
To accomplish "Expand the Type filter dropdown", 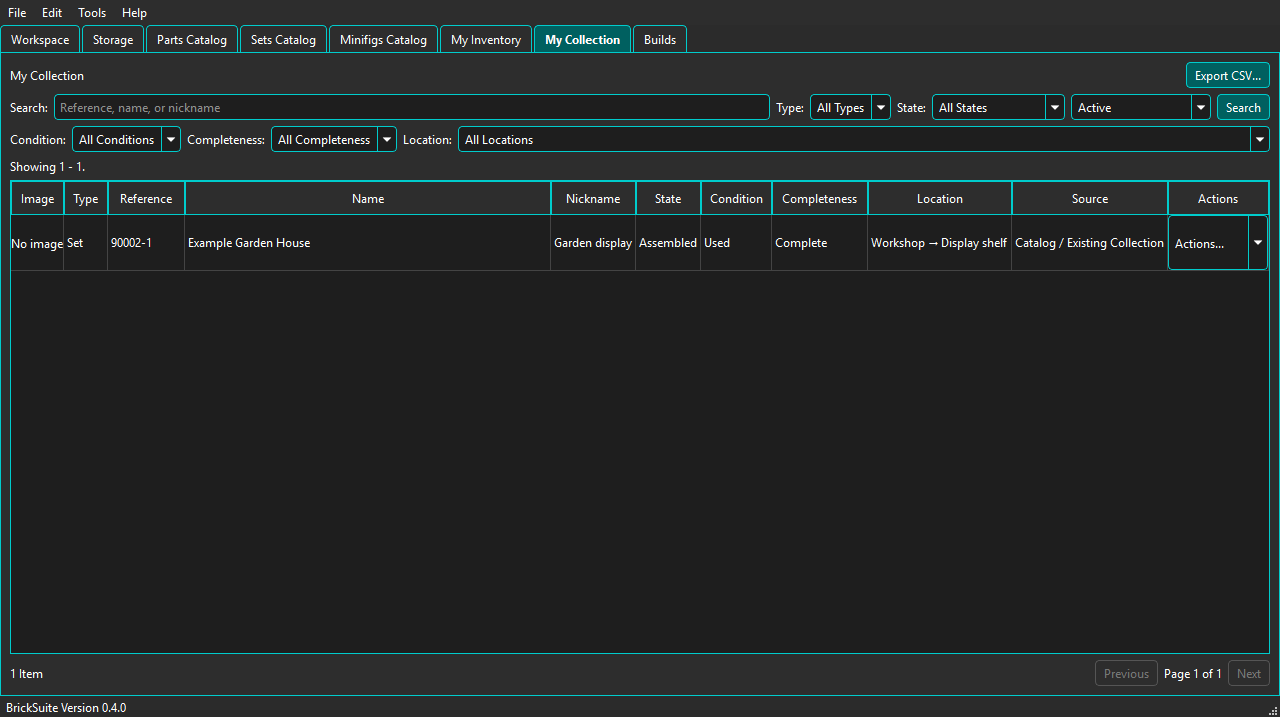I will 850,108.
